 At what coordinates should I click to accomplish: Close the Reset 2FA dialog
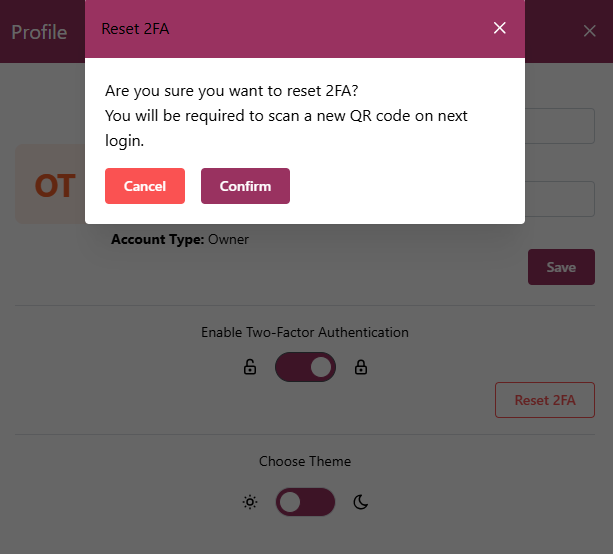[500, 28]
